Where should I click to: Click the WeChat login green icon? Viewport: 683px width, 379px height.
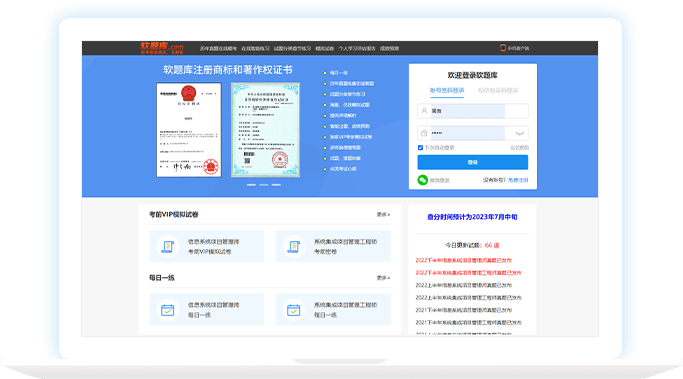(423, 180)
